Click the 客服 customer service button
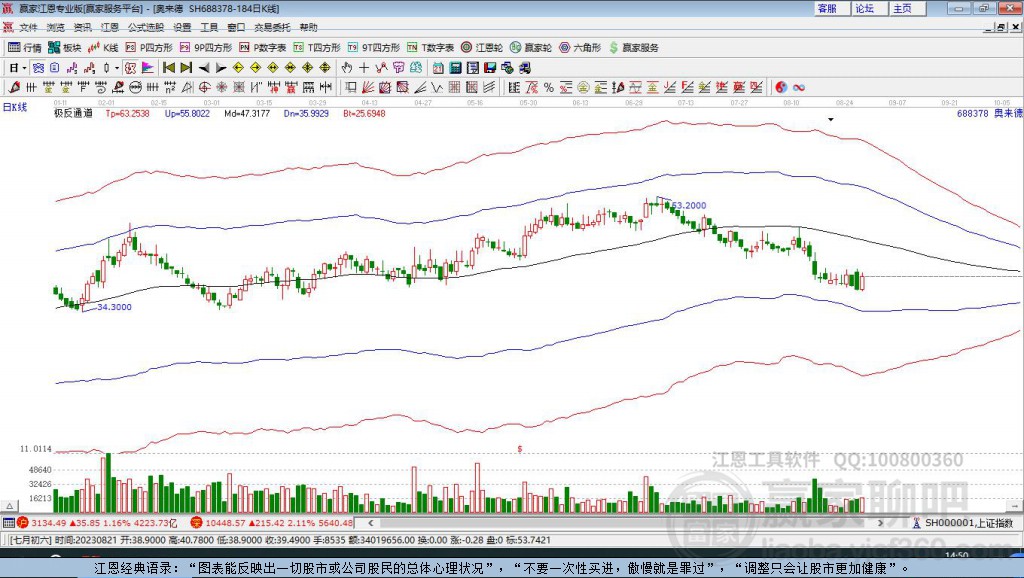This screenshot has width=1024, height=578. 828,8
